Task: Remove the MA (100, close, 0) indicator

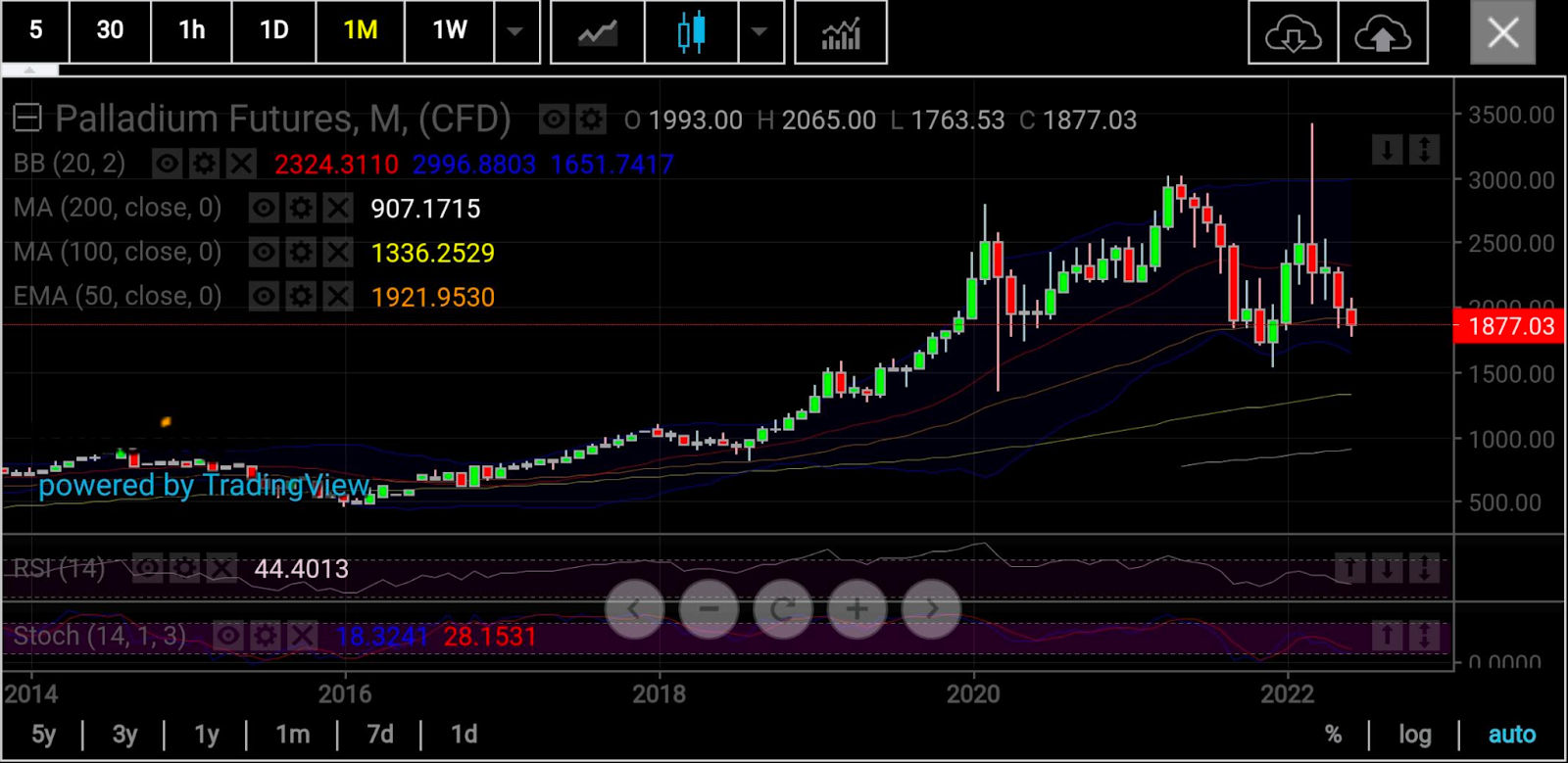Action: pos(338,253)
